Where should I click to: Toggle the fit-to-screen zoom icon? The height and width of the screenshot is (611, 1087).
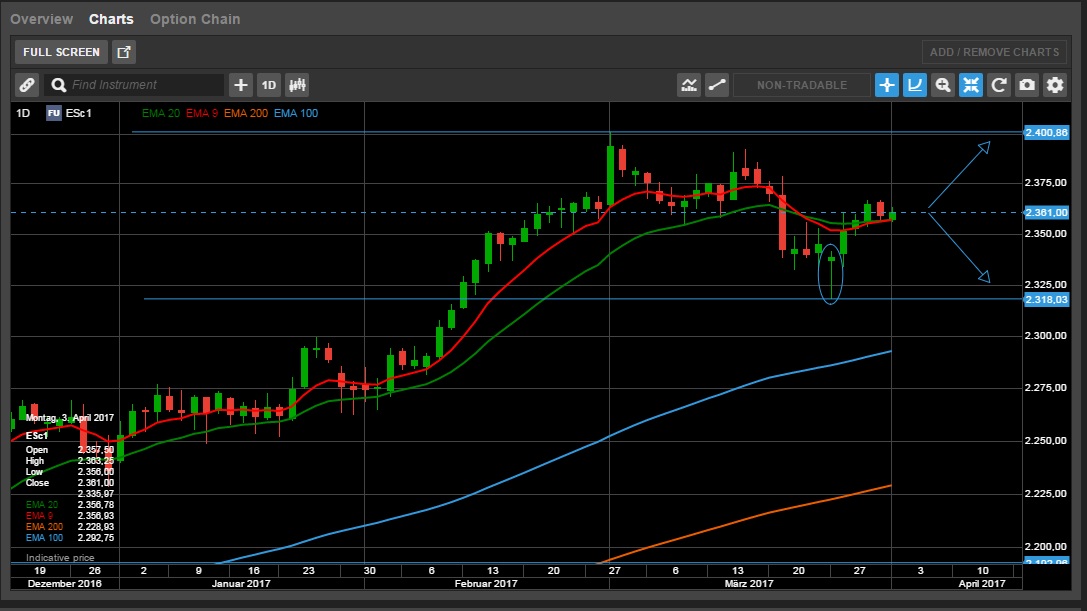click(970, 85)
